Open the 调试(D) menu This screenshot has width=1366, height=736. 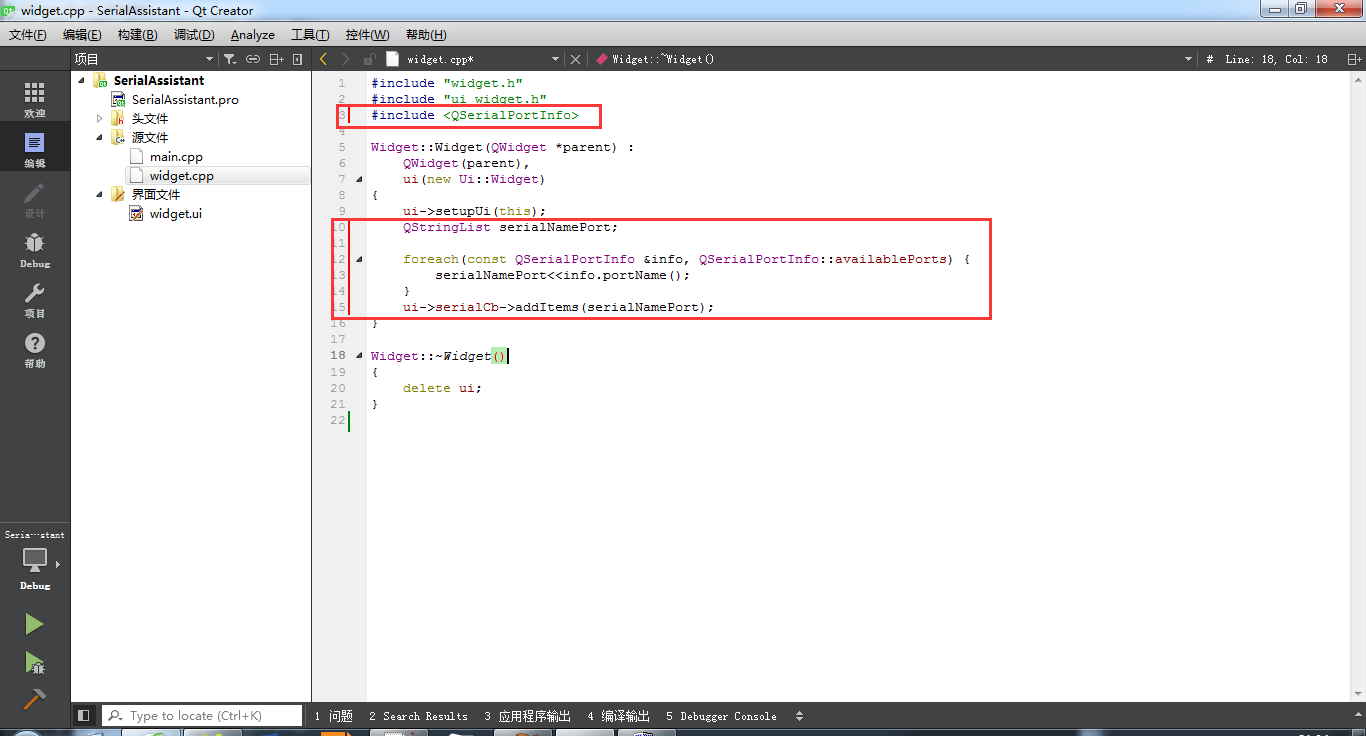[194, 35]
